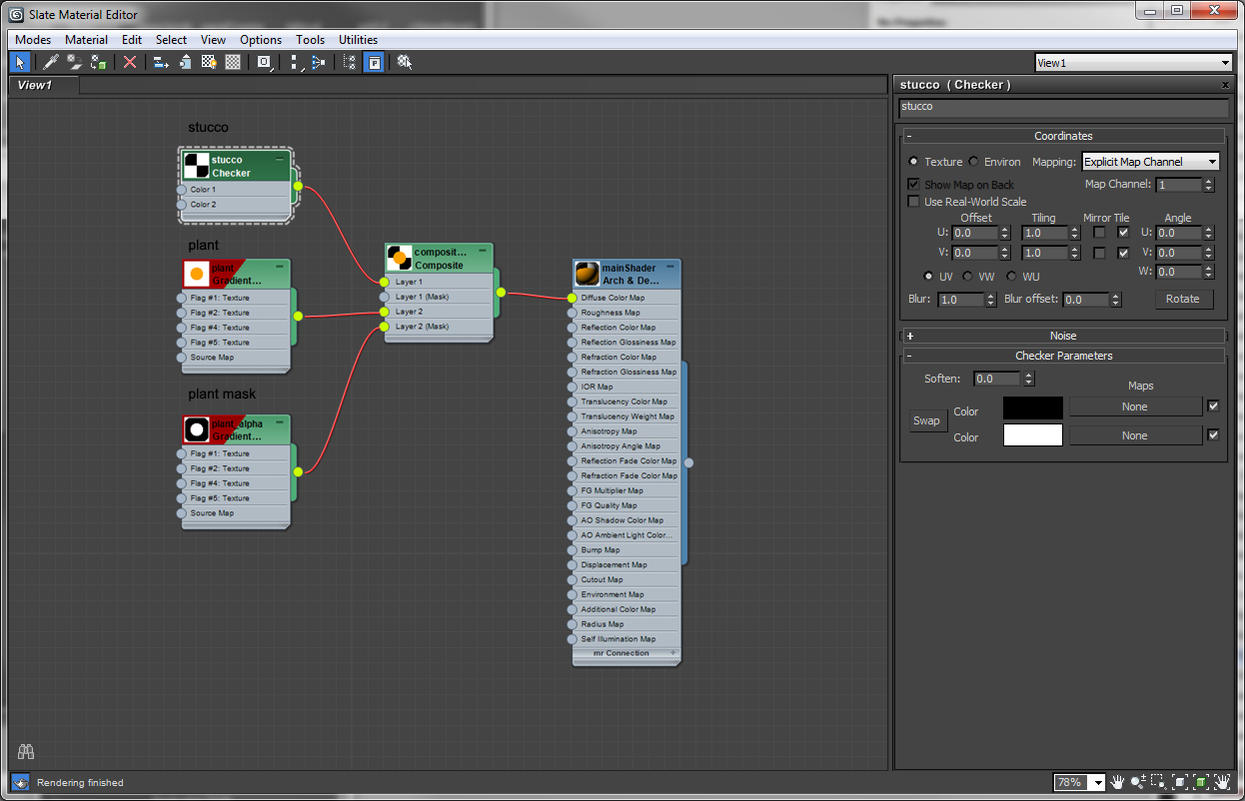The height and width of the screenshot is (801, 1245).
Task: Switch to the View1 tab
Action: pyautogui.click(x=34, y=85)
